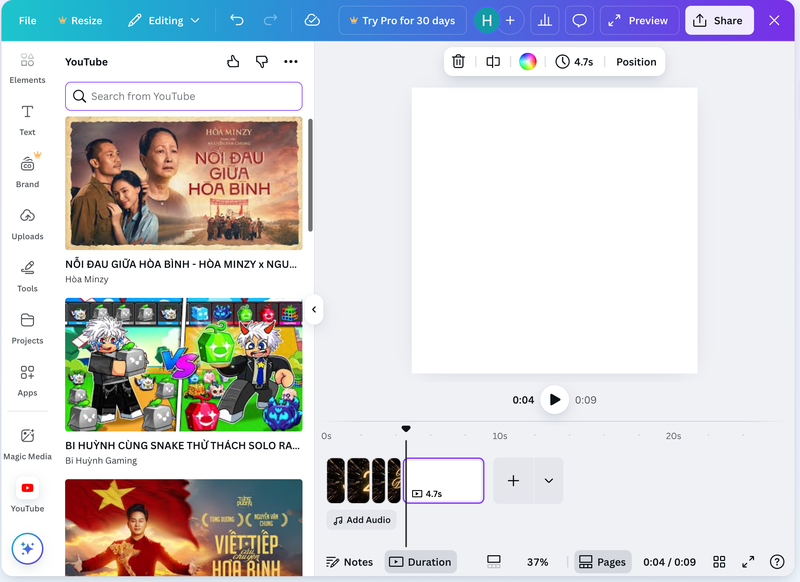Toggle the Duration display
Viewport: 800px width, 582px height.
point(420,562)
